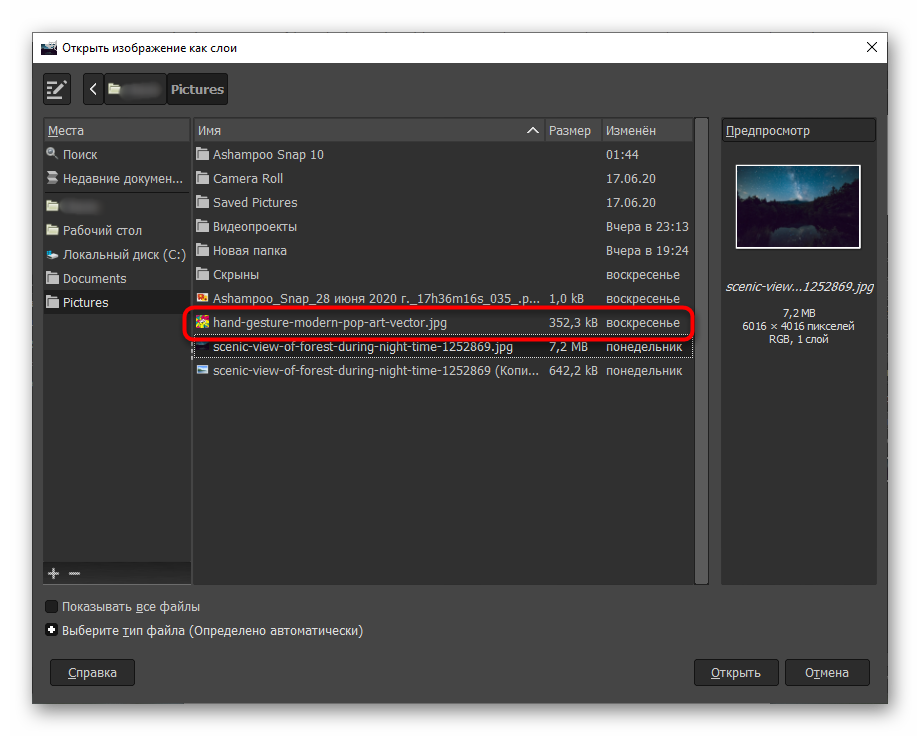Click the file list vertical scrollbar

(701, 351)
